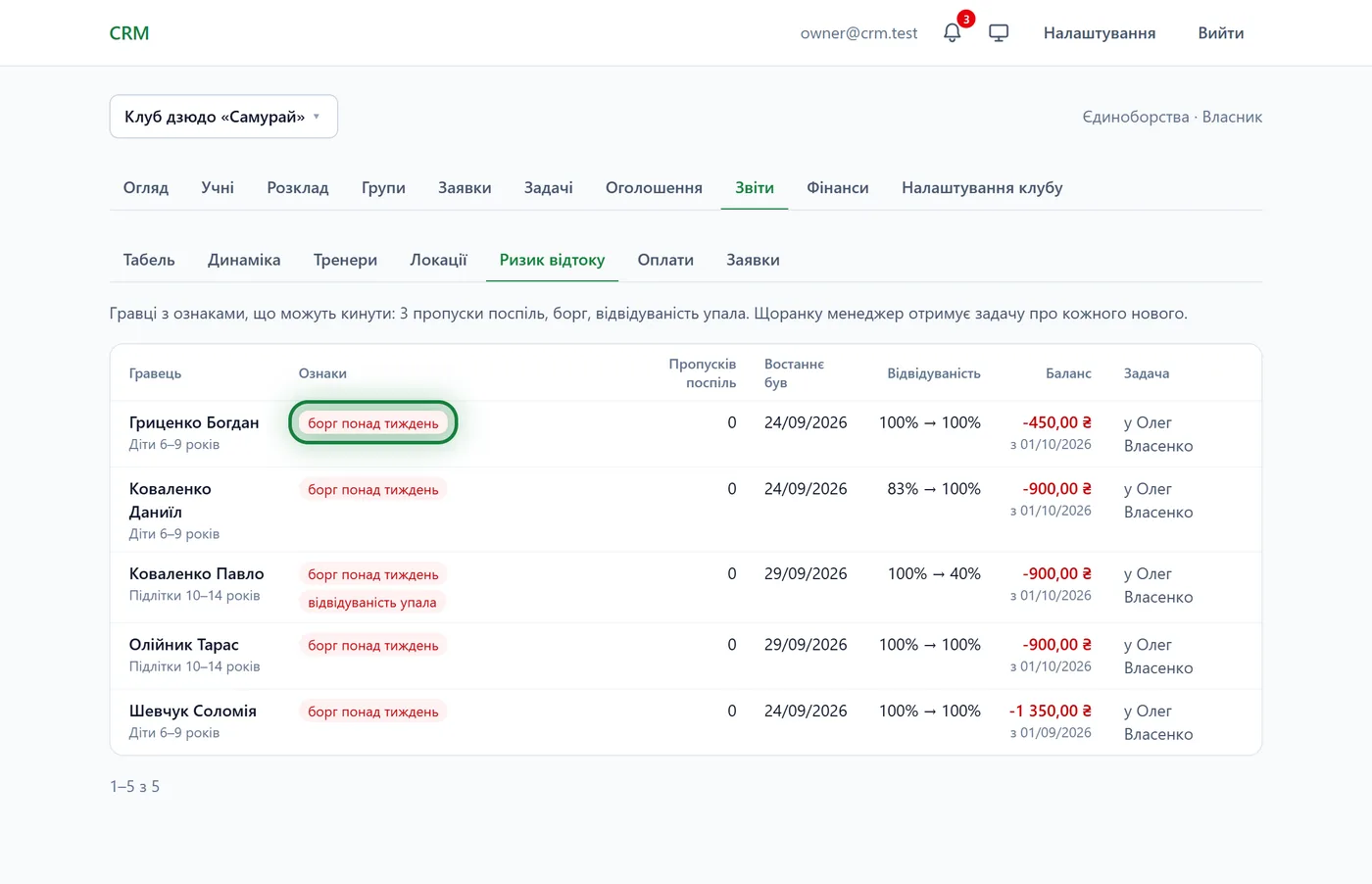Open player Шевчук Соломія
The height and width of the screenshot is (884, 1372).
pyautogui.click(x=193, y=711)
